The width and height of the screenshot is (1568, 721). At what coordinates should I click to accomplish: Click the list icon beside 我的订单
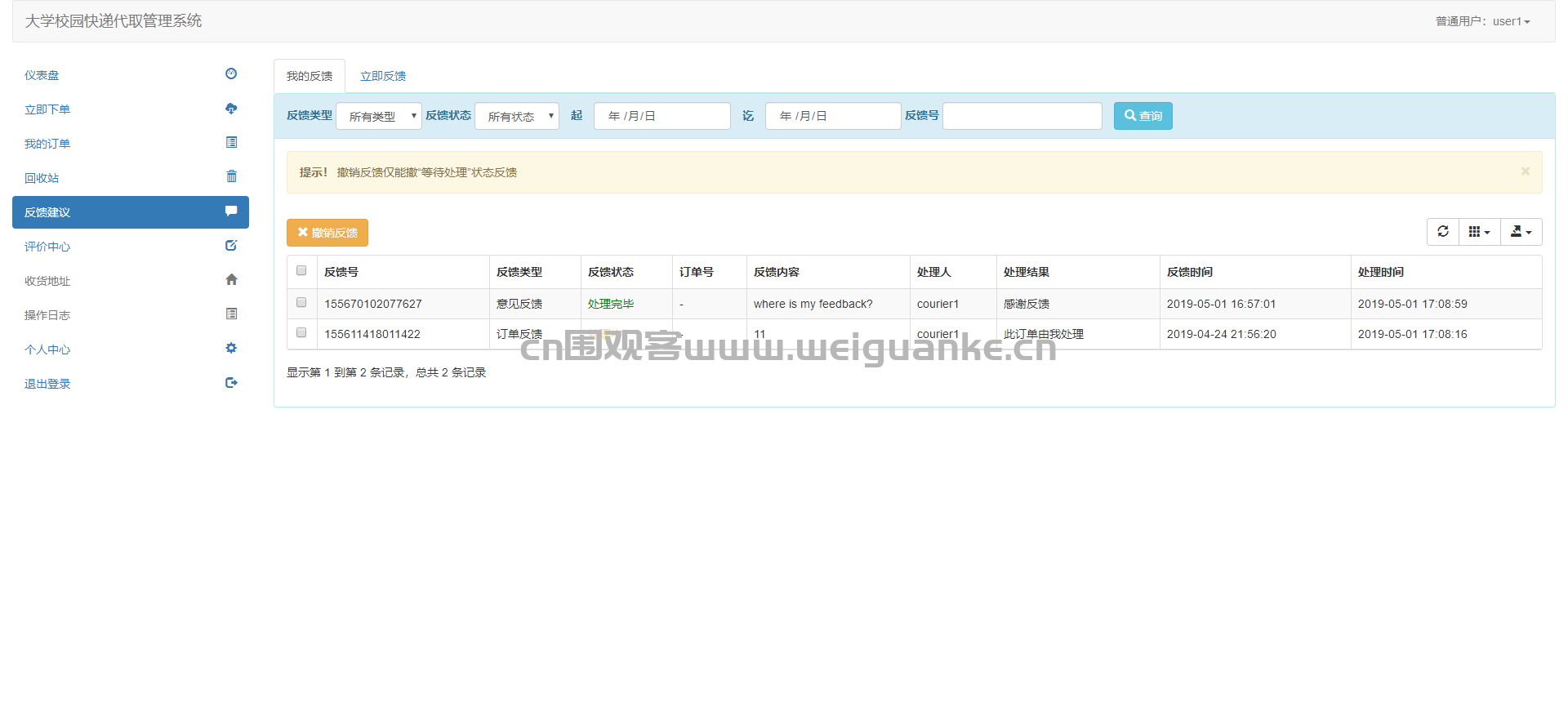pos(231,142)
